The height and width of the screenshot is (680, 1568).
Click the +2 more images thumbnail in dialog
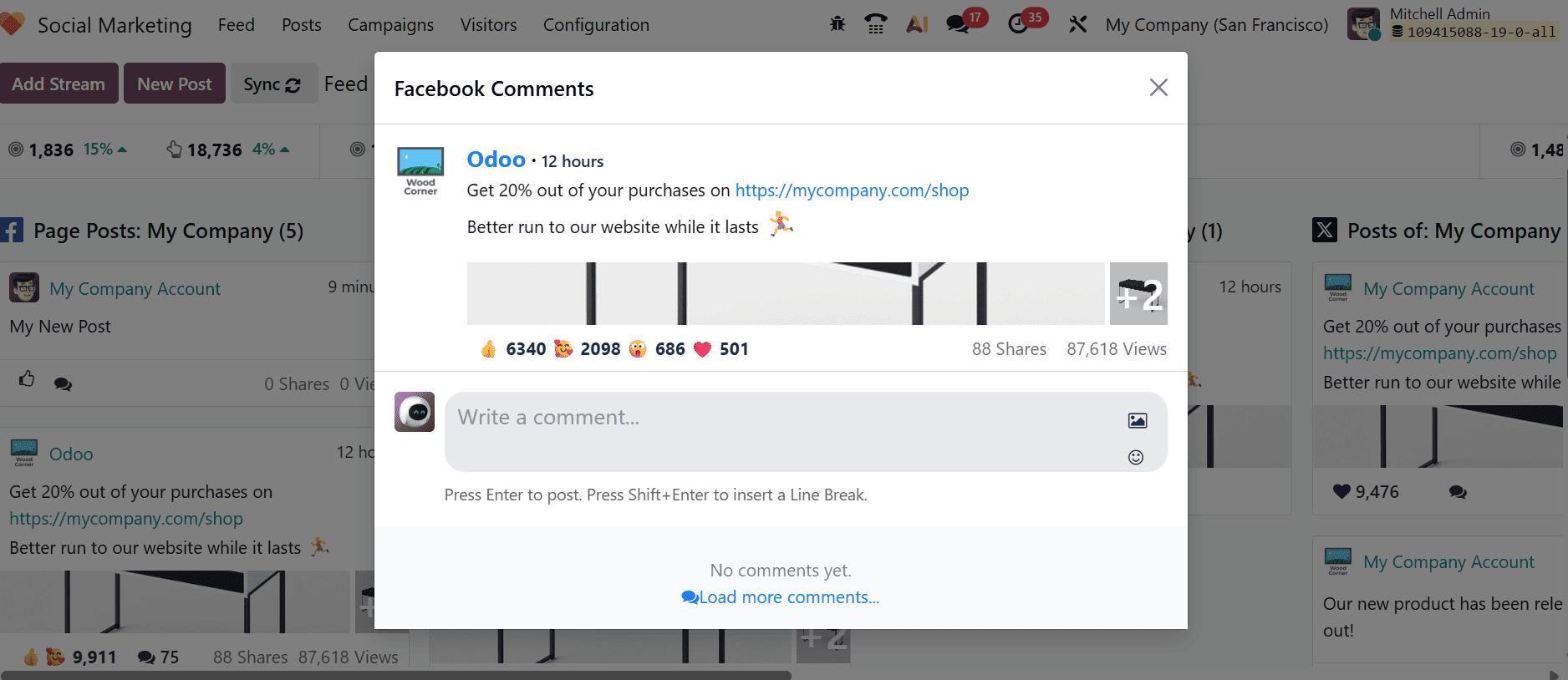1138,294
